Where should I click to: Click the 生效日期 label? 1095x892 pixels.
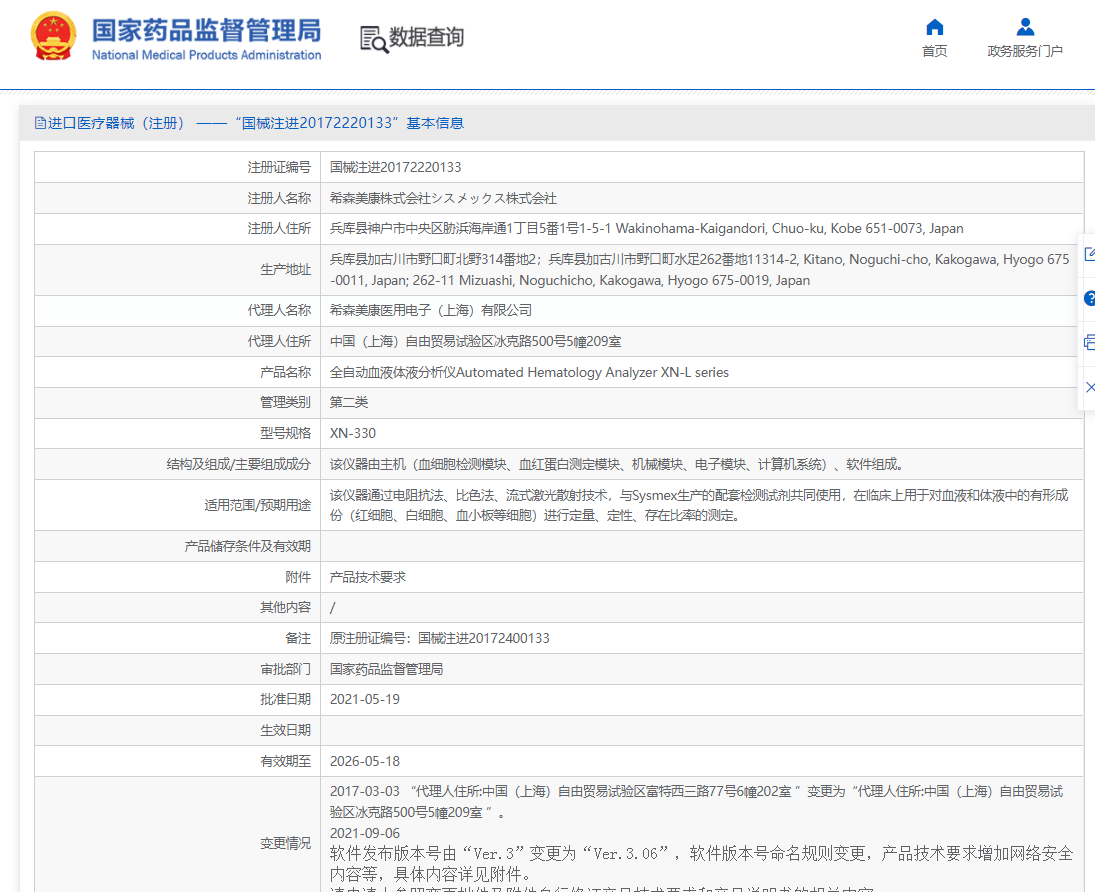point(286,730)
